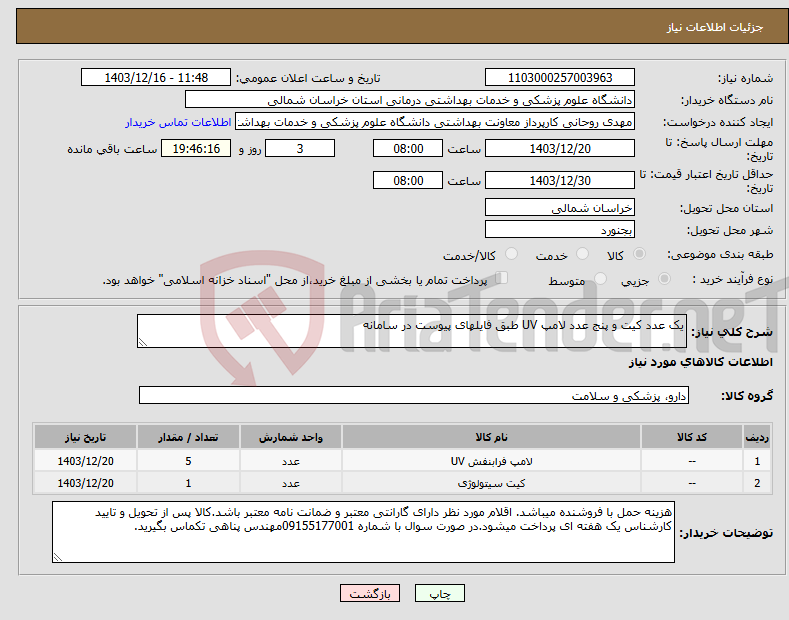Click row number 2 in the items table
The width and height of the screenshot is (789, 620).
click(x=757, y=483)
